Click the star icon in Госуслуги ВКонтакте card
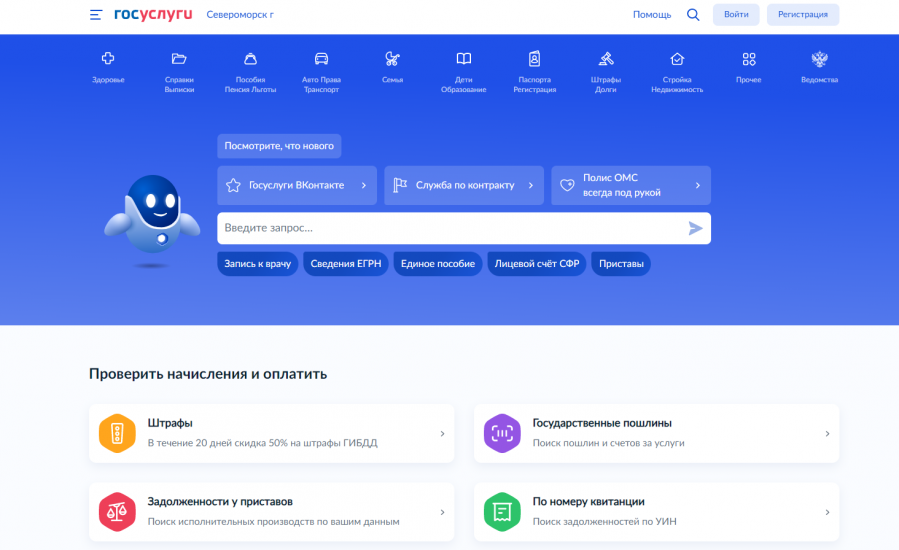This screenshot has height=550, width=899. 233,185
